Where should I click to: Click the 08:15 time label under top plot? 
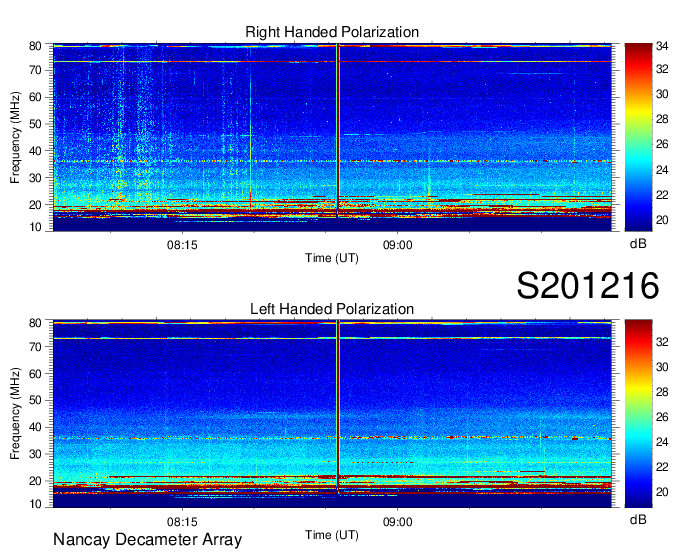pyautogui.click(x=182, y=245)
